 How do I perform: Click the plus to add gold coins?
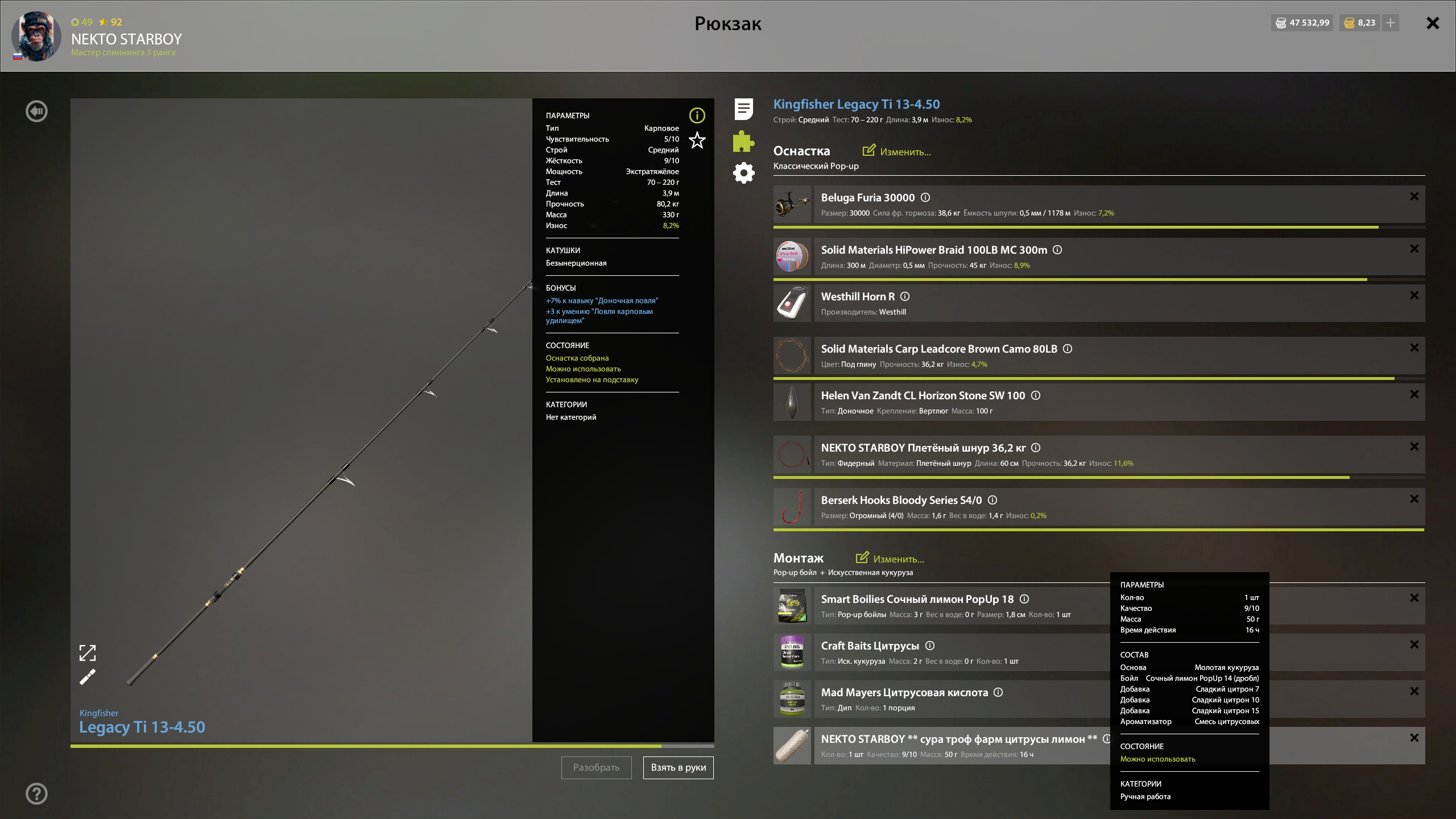pos(1391,23)
